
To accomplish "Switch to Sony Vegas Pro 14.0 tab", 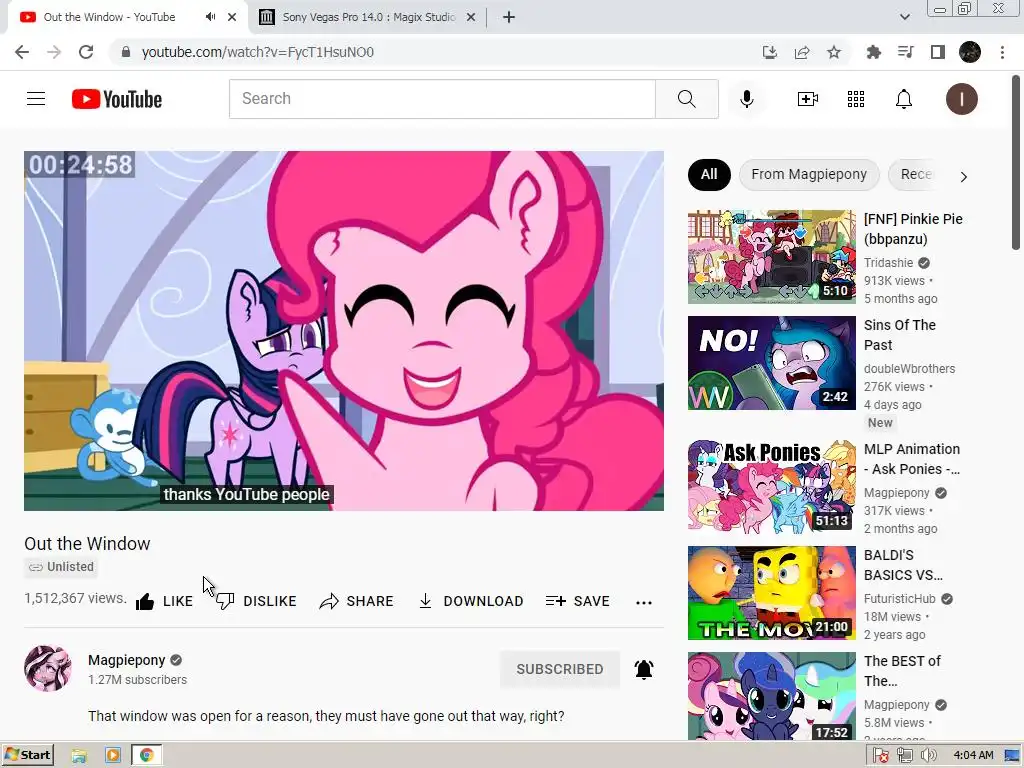I will coord(369,17).
